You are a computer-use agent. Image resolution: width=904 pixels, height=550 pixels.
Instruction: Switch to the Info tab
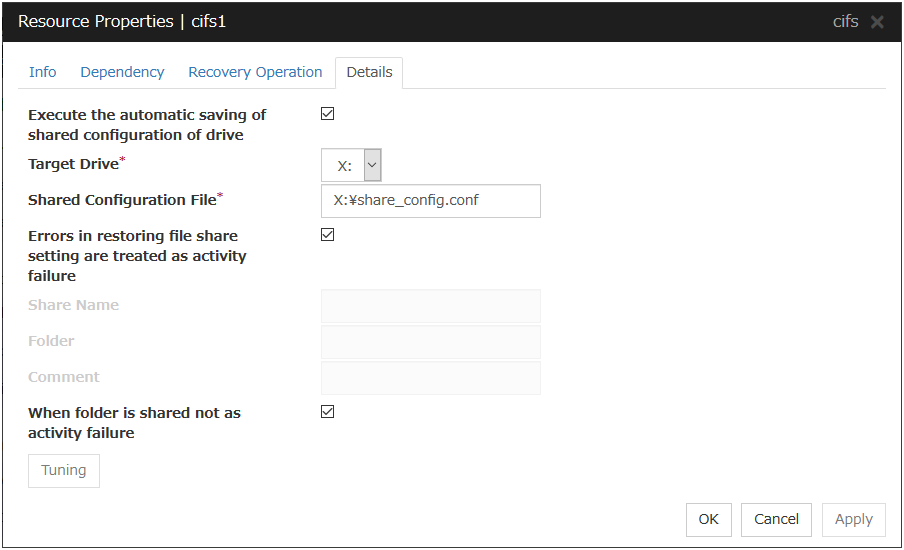coord(43,72)
